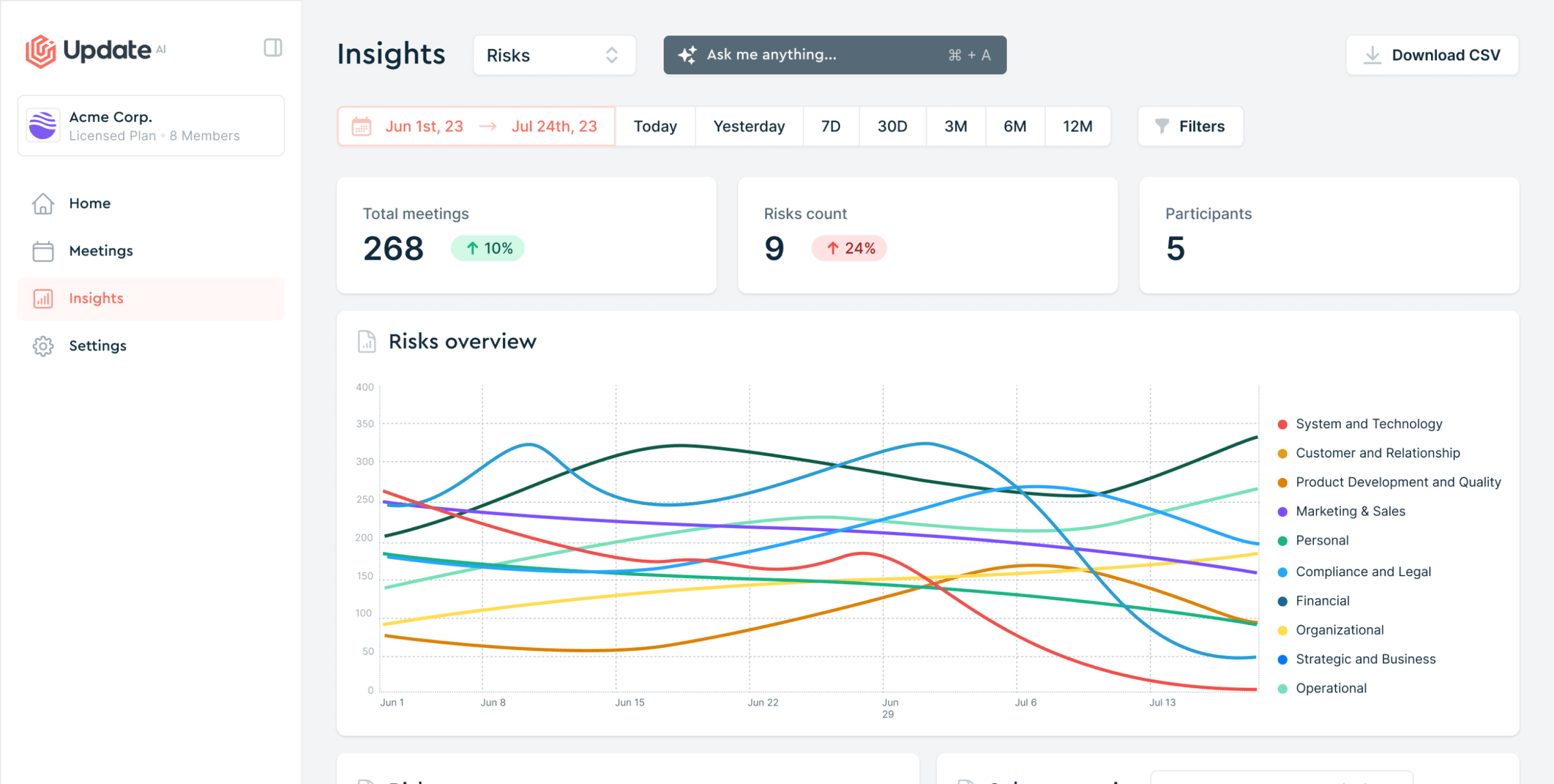Viewport: 1554px width, 784px height.
Task: Click the Insights bar chart icon
Action: click(x=43, y=298)
